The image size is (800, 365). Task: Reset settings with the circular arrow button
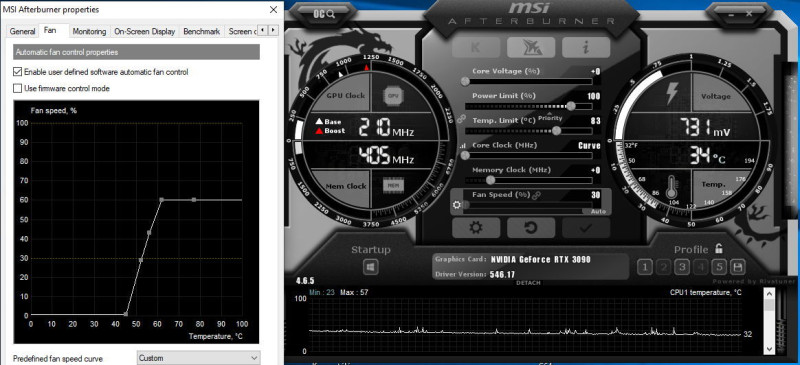pos(531,228)
